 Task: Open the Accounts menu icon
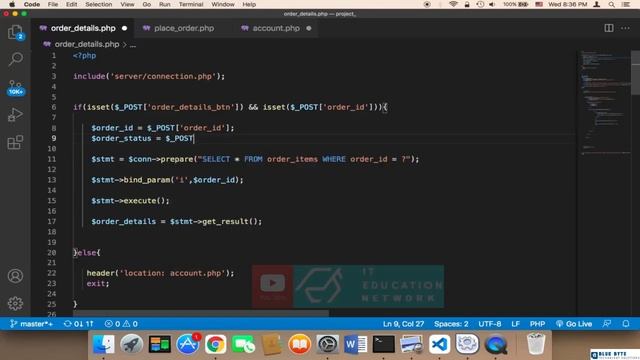[x=15, y=276]
